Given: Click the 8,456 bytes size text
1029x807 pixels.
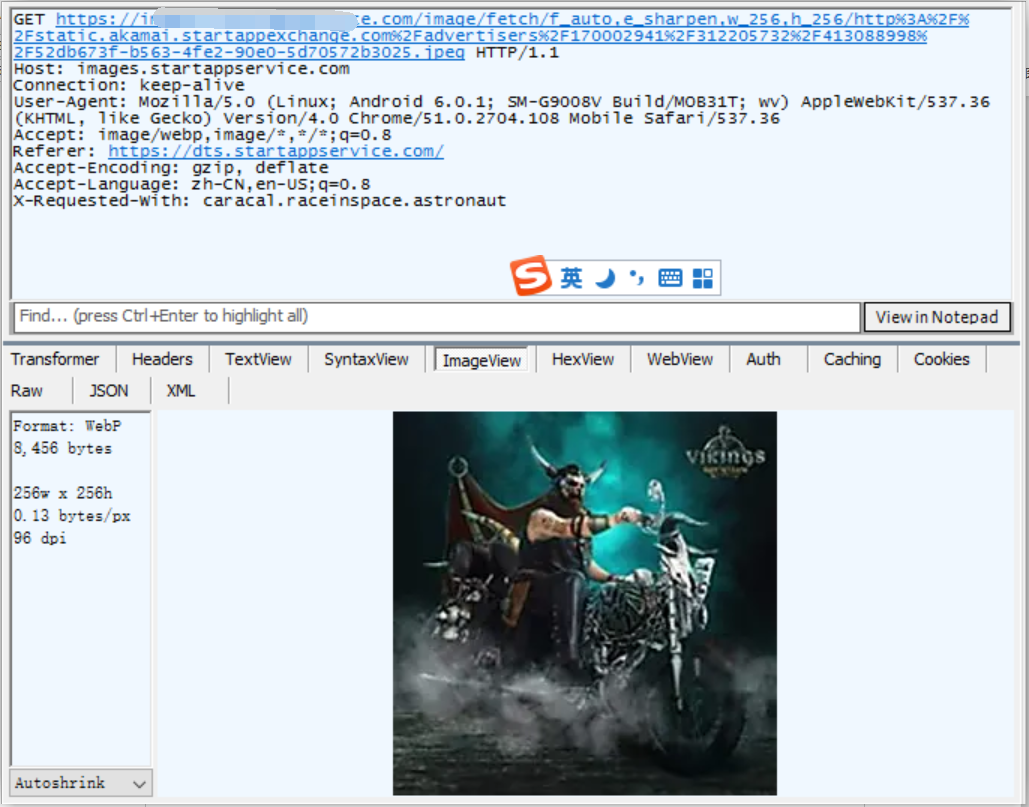Looking at the screenshot, I should 63,448.
